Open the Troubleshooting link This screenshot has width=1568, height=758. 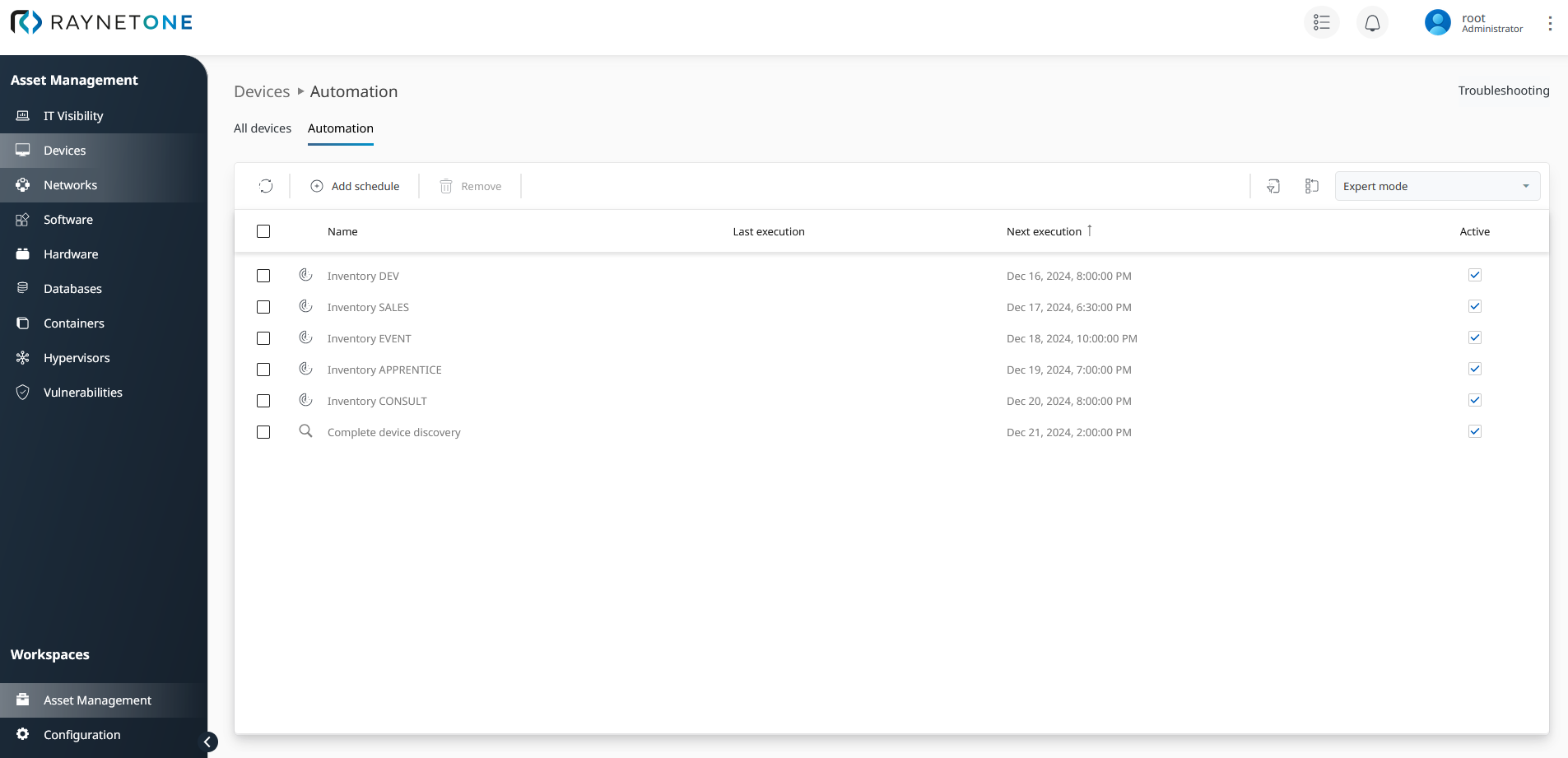pyautogui.click(x=1503, y=91)
